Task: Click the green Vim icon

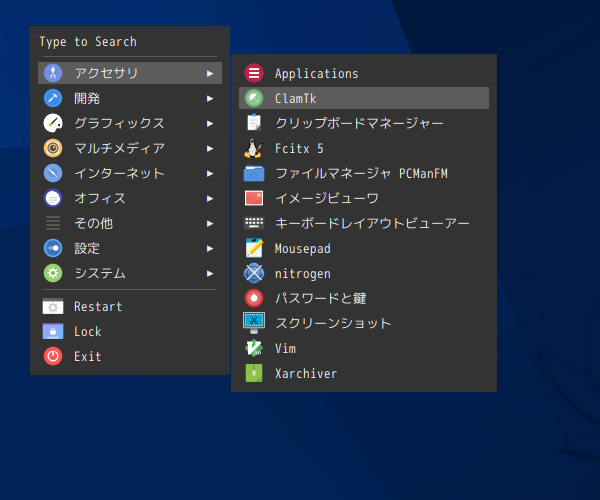Action: (x=254, y=348)
